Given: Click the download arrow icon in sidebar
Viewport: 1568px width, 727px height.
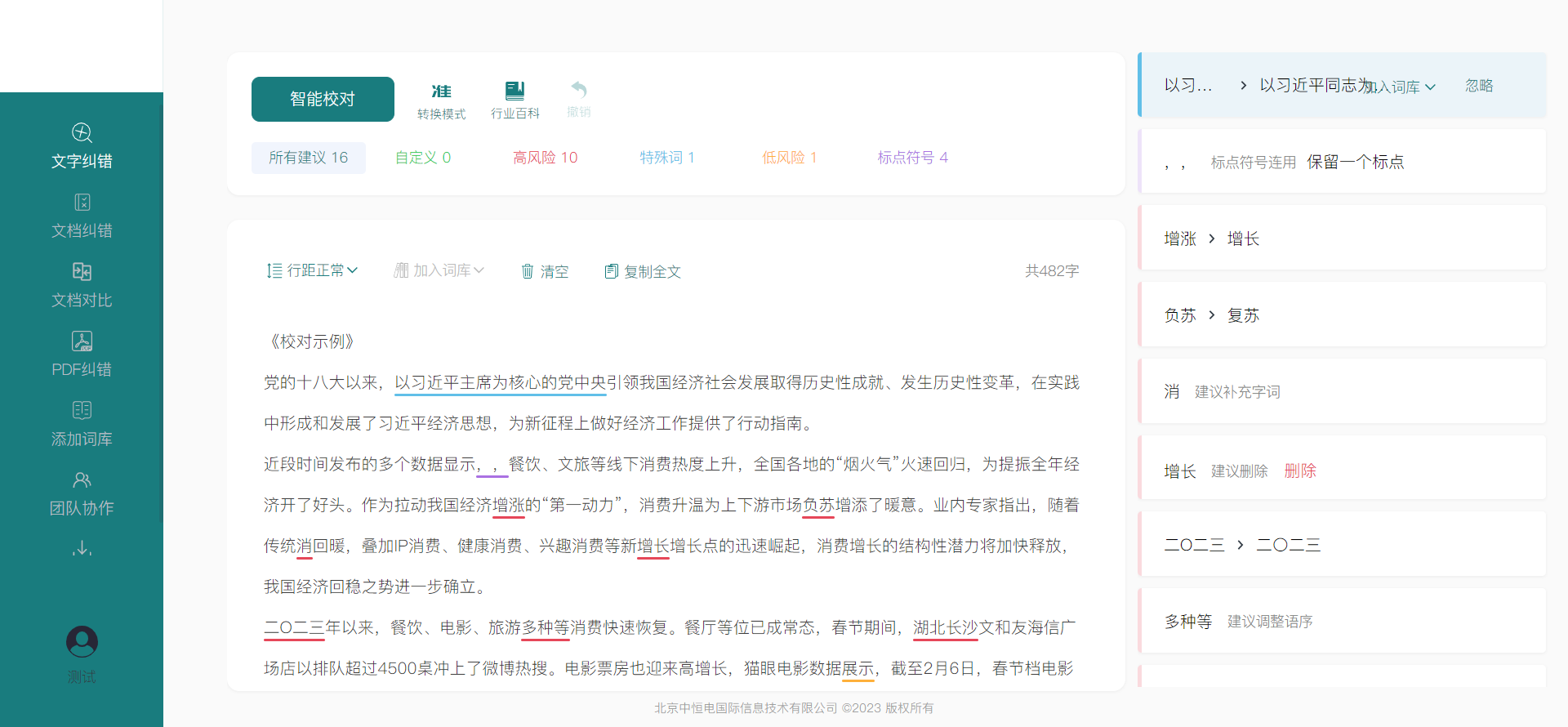Looking at the screenshot, I should 82,547.
